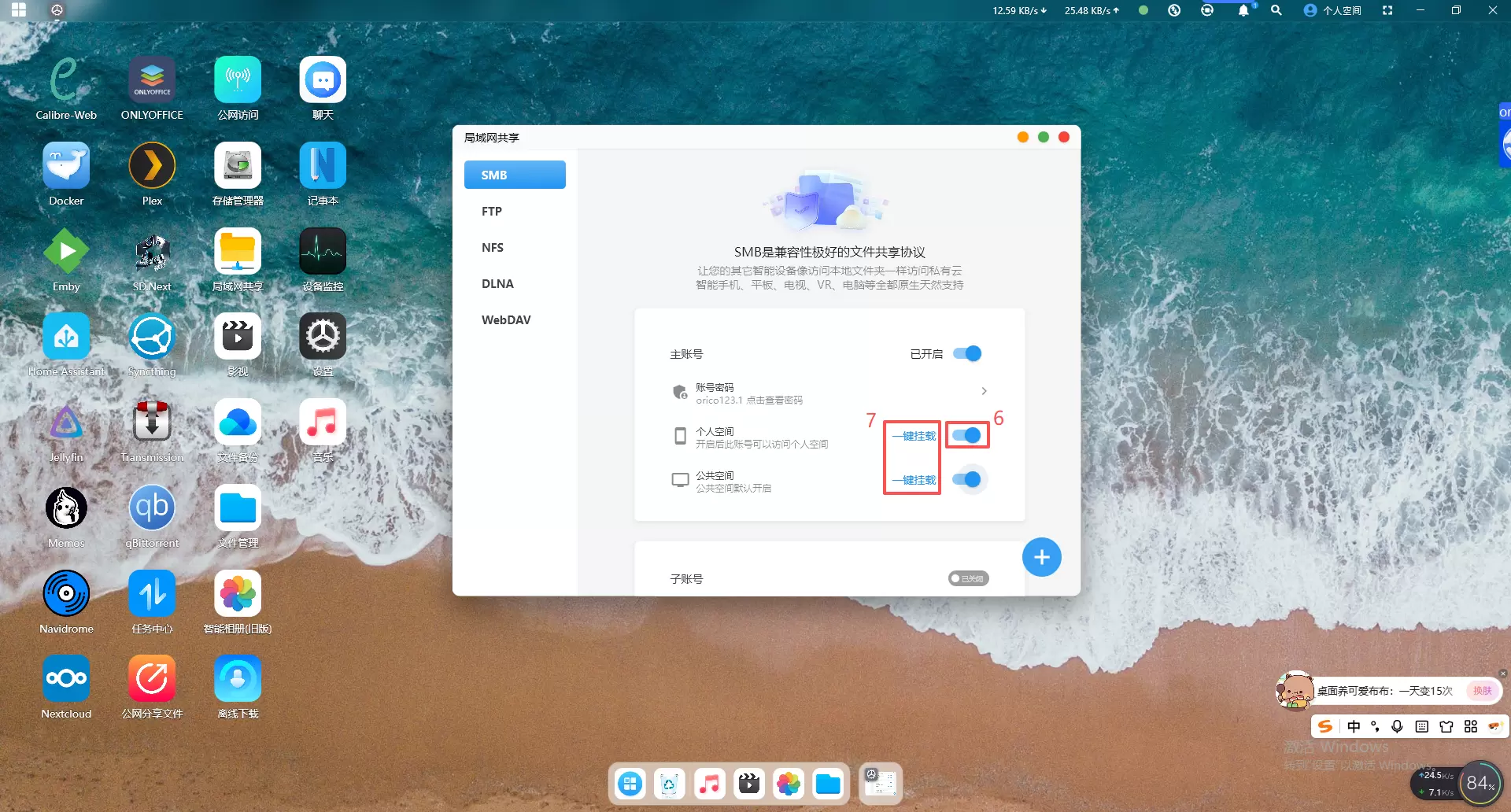This screenshot has height=812, width=1511.
Task: Open the 个人空间 user menu in top bar
Action: click(1333, 10)
